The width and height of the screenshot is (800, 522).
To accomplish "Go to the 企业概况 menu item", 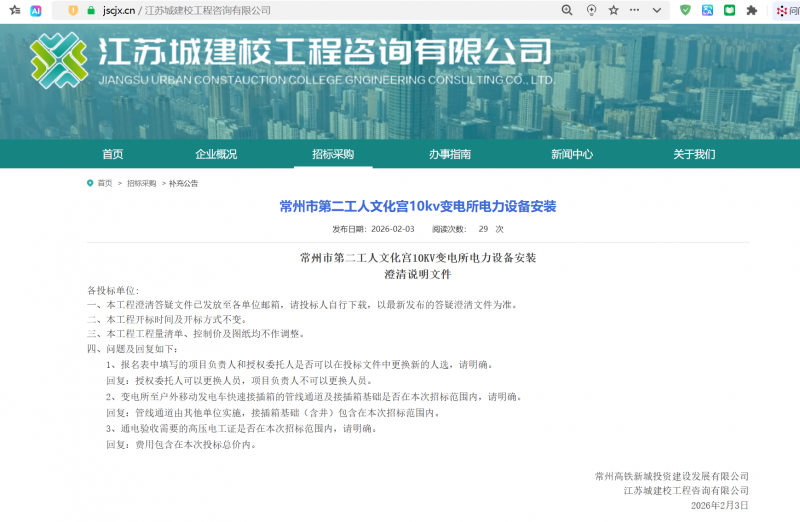I will coord(216,154).
